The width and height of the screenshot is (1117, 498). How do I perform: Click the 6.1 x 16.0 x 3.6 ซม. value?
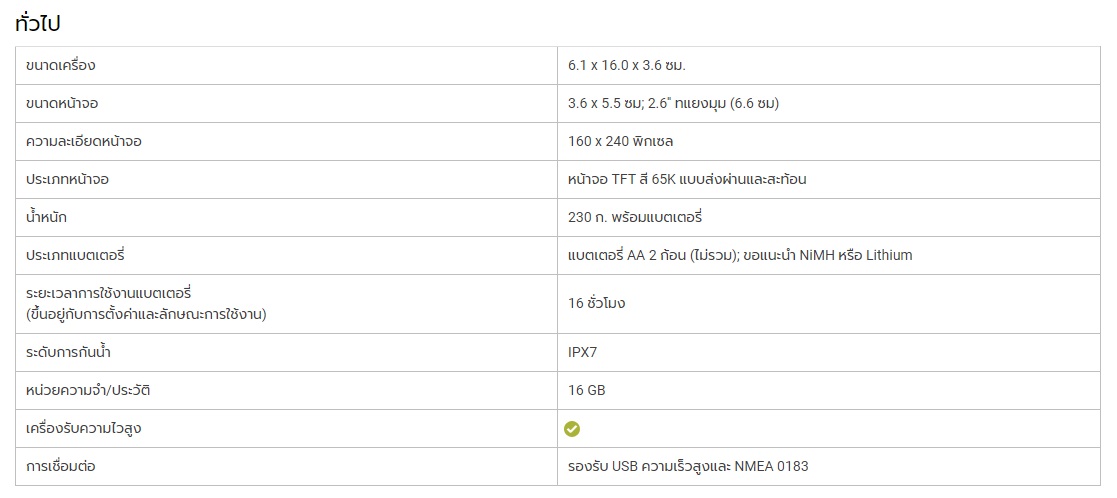tap(626, 66)
